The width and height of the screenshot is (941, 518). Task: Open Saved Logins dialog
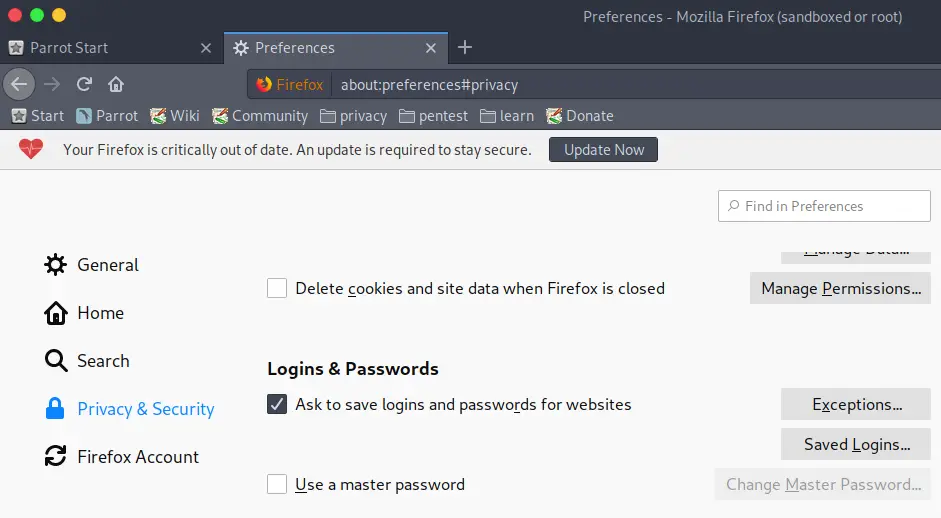pos(856,444)
